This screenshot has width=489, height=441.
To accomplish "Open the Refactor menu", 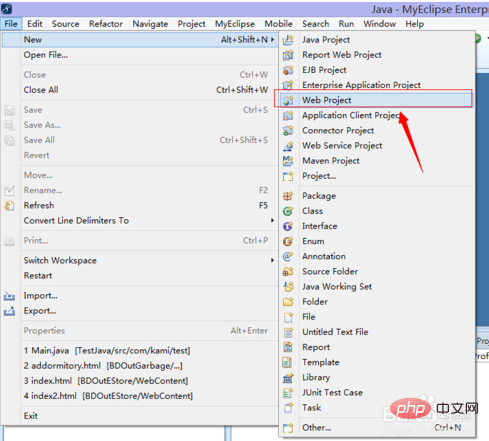I will pyautogui.click(x=106, y=24).
